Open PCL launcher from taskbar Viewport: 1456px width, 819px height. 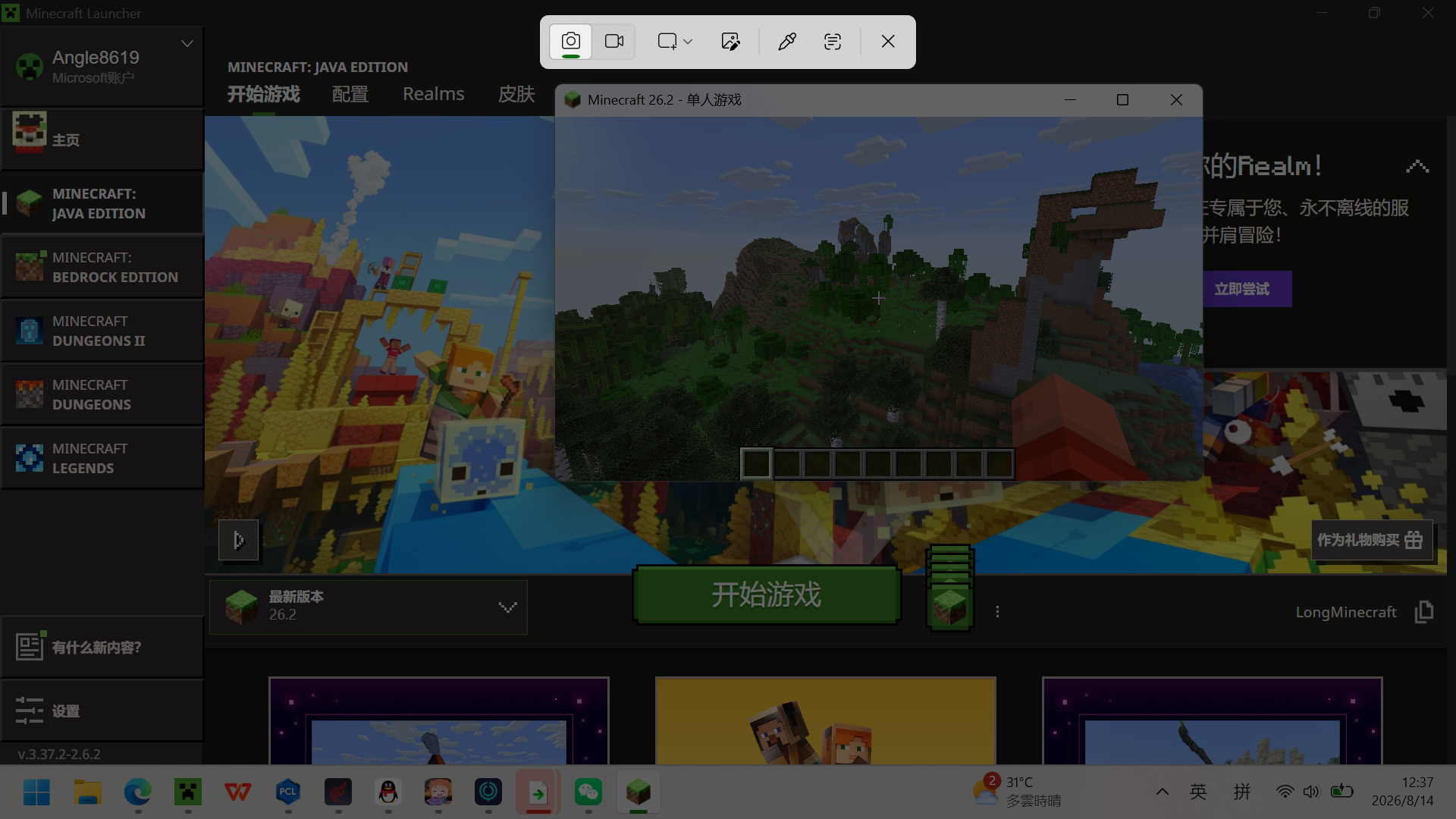click(x=288, y=792)
